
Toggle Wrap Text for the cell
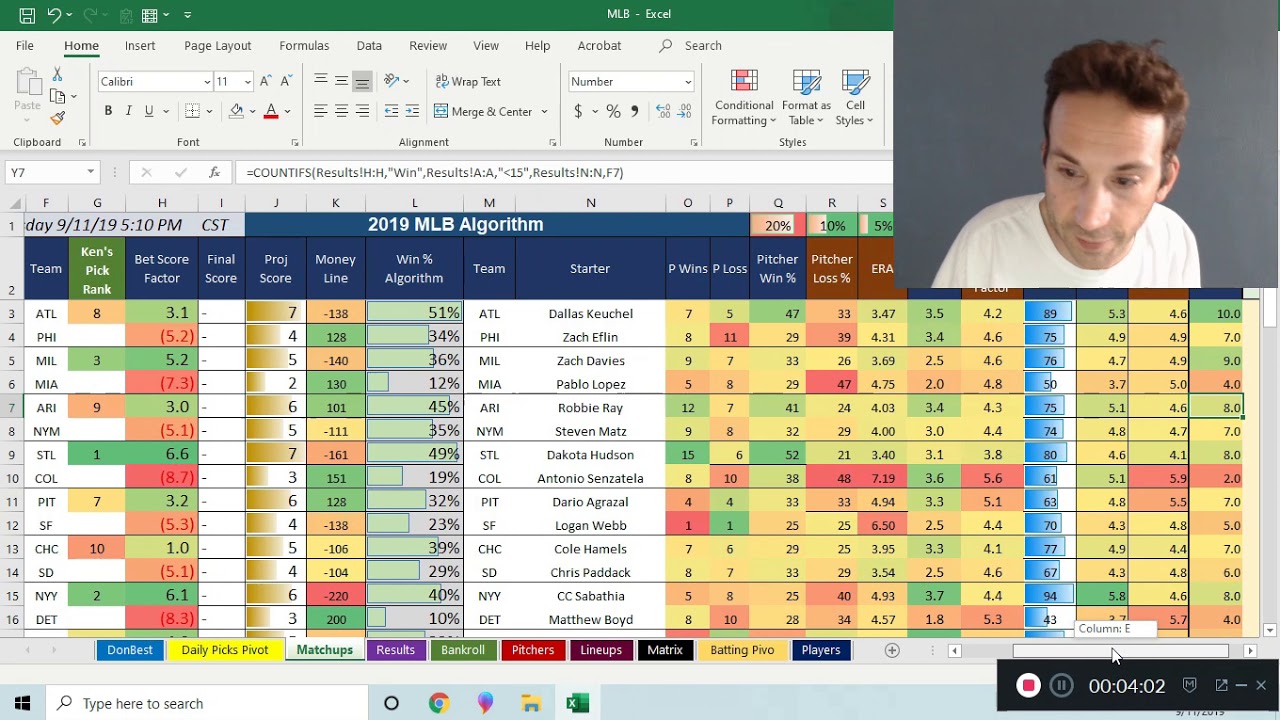468,81
